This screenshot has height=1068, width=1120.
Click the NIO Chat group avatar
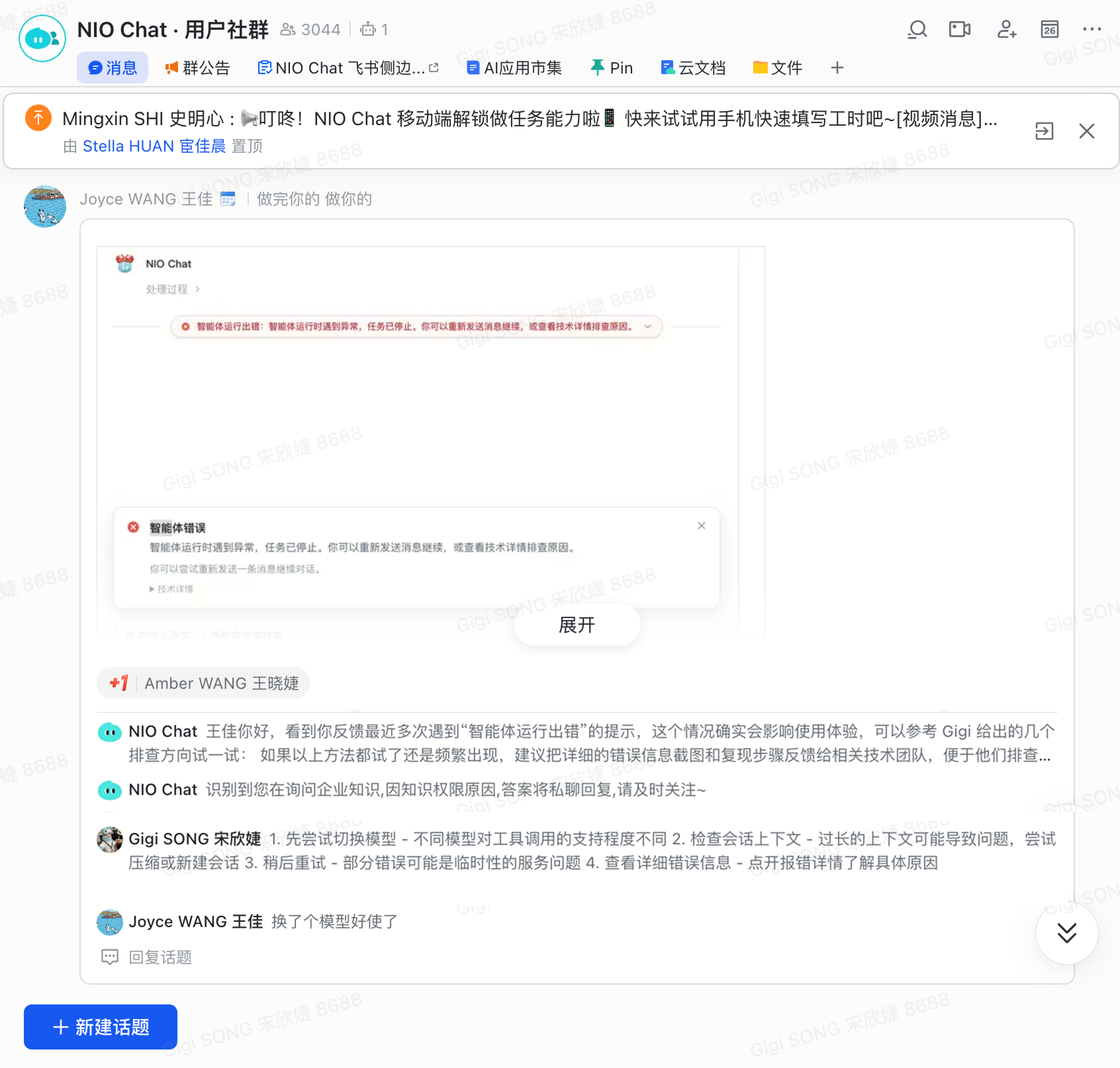click(x=42, y=38)
